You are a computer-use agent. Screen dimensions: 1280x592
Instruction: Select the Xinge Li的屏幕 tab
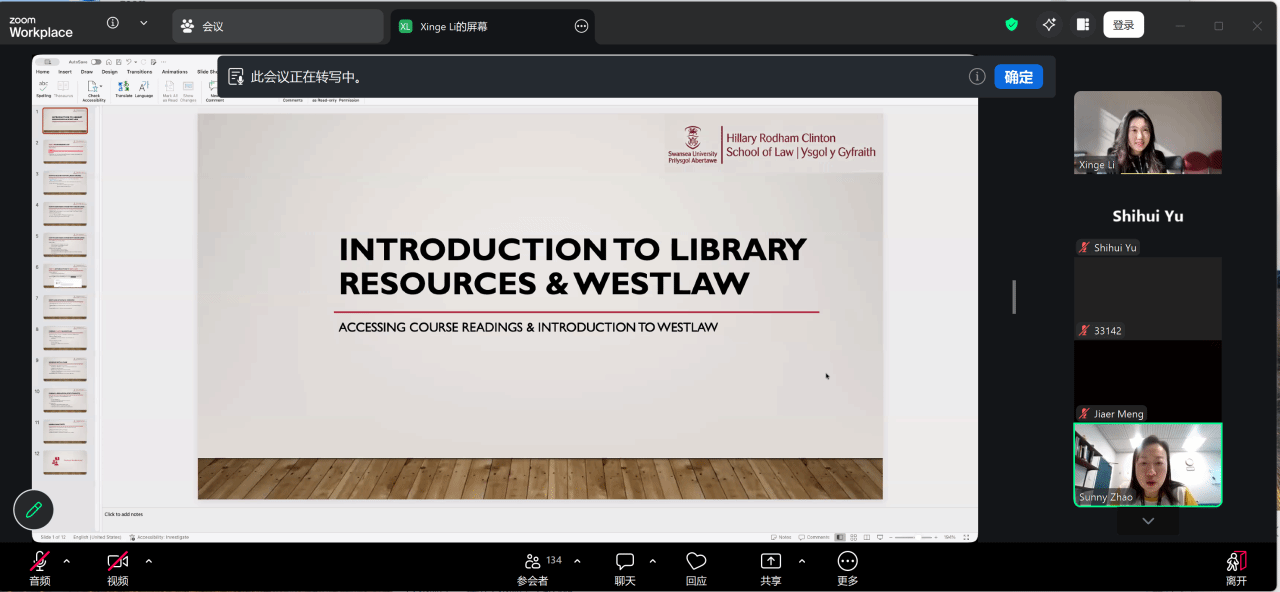[x=480, y=26]
